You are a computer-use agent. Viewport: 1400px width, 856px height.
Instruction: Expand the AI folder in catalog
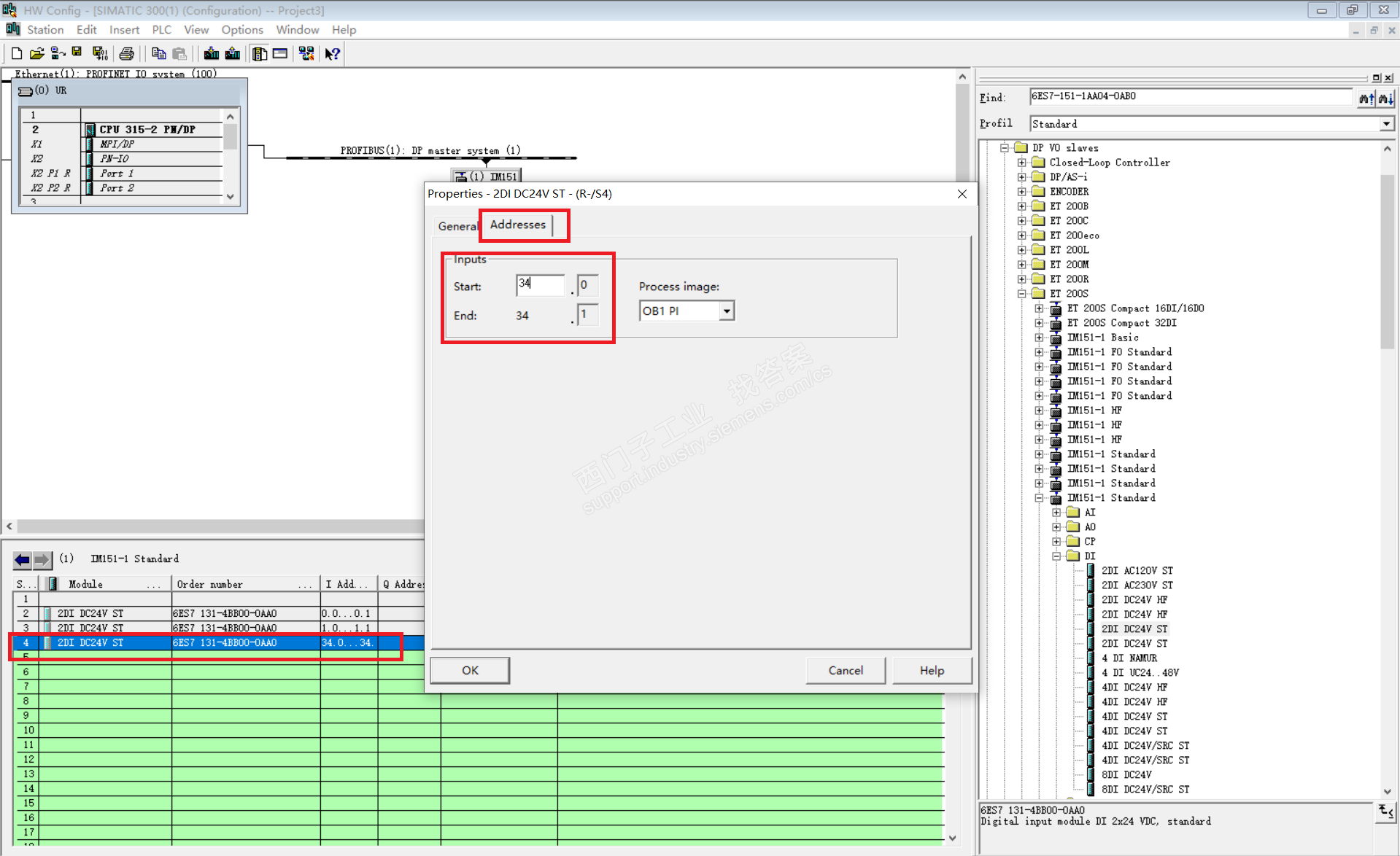pos(1056,513)
